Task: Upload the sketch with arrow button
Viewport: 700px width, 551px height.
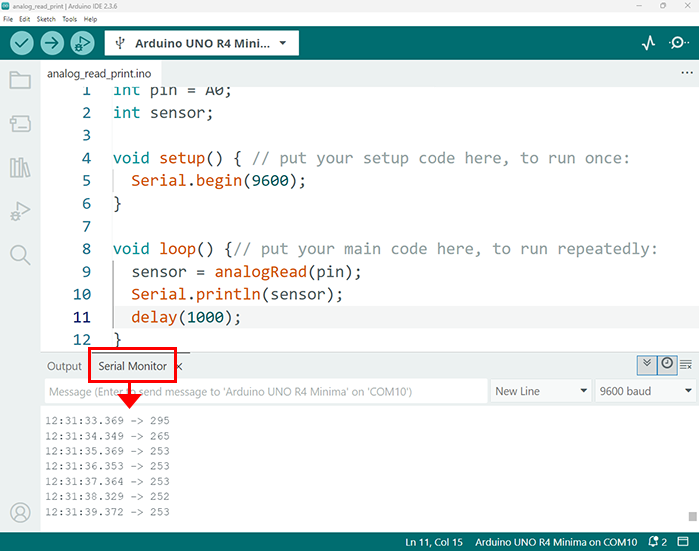Action: click(x=52, y=43)
